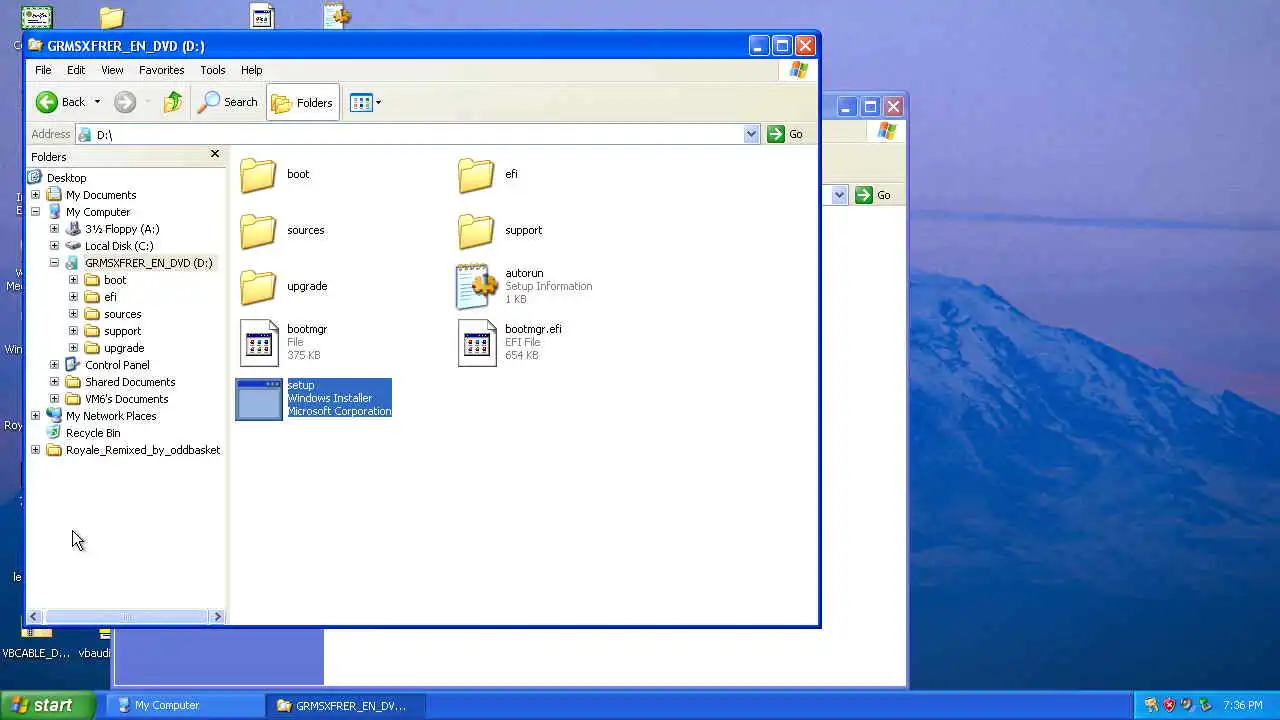The width and height of the screenshot is (1280, 720).
Task: Go up one folder level
Action: 173,102
